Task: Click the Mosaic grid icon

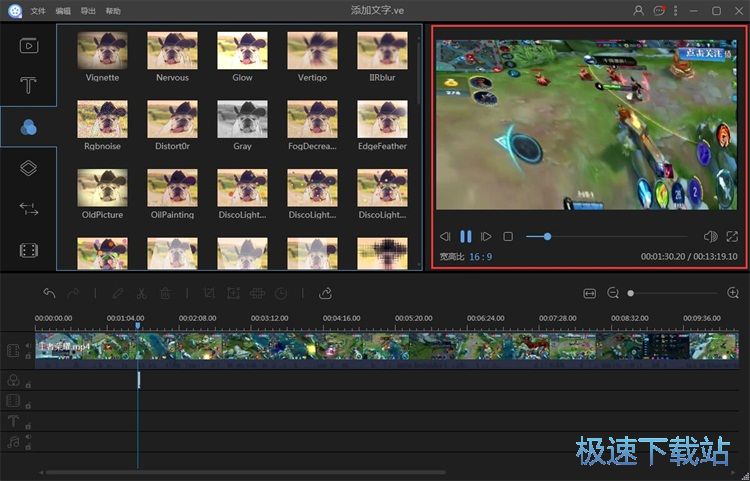Action: tap(257, 293)
